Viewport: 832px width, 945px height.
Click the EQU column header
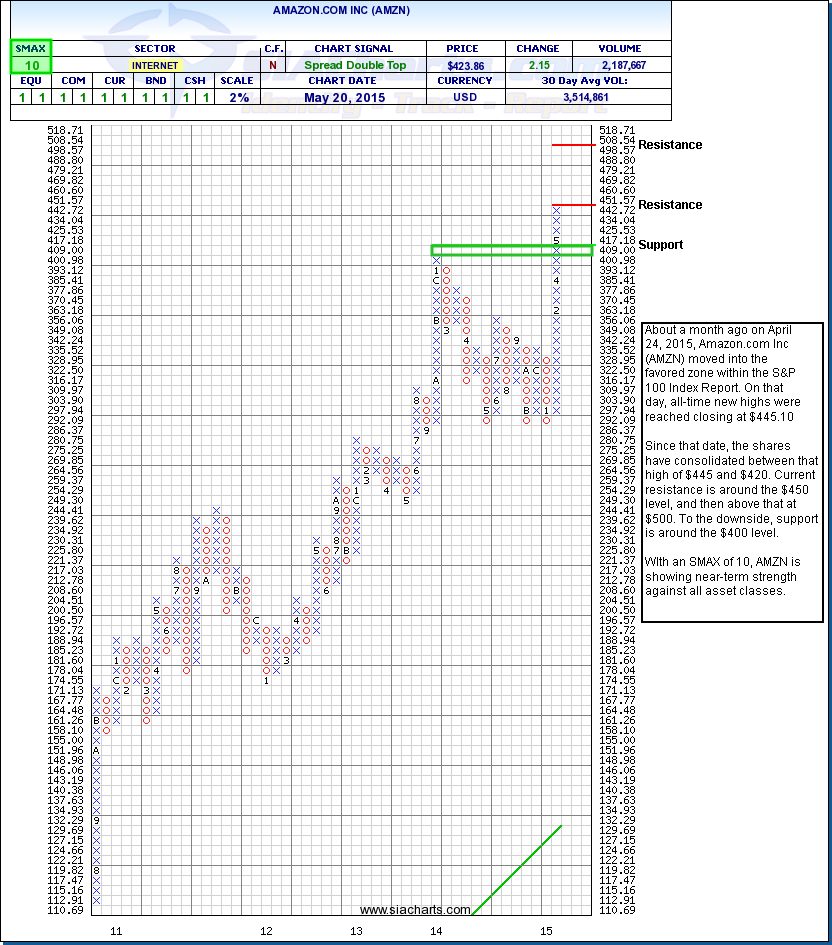(30, 81)
